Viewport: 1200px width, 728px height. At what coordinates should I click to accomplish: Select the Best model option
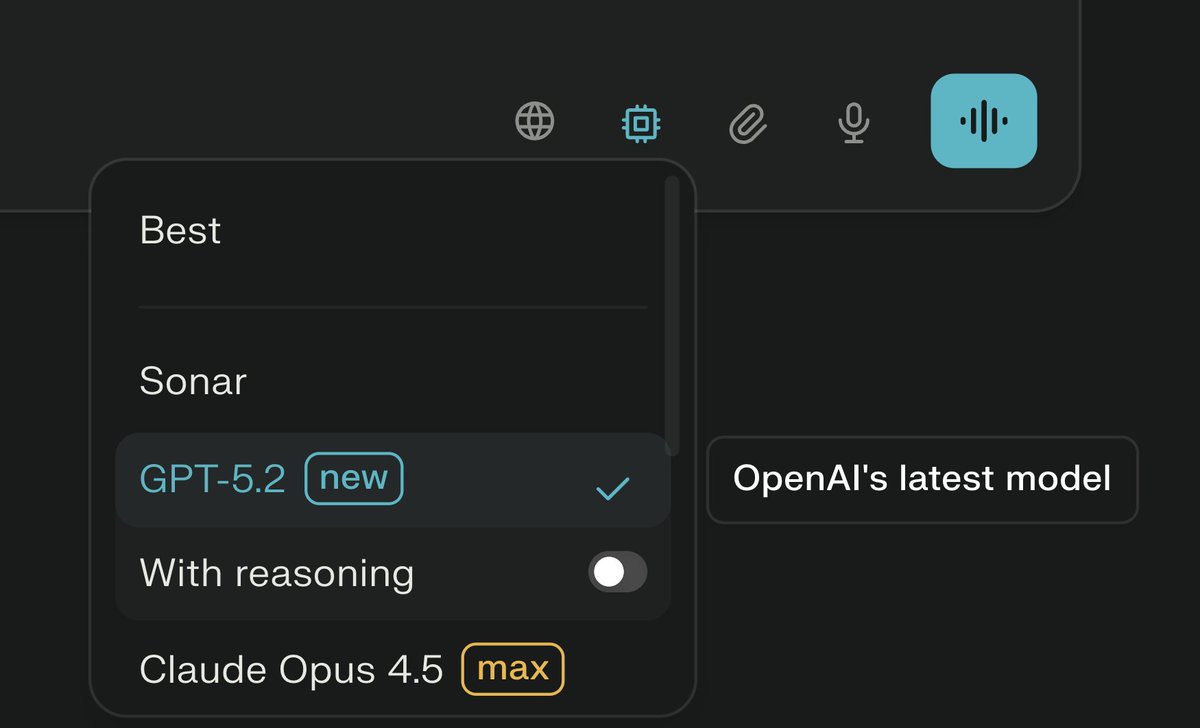point(181,231)
